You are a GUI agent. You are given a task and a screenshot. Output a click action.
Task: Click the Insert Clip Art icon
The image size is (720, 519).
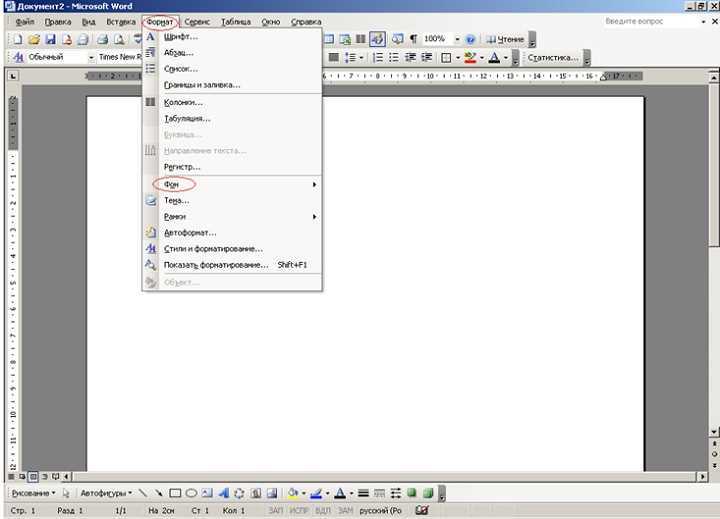click(256, 493)
